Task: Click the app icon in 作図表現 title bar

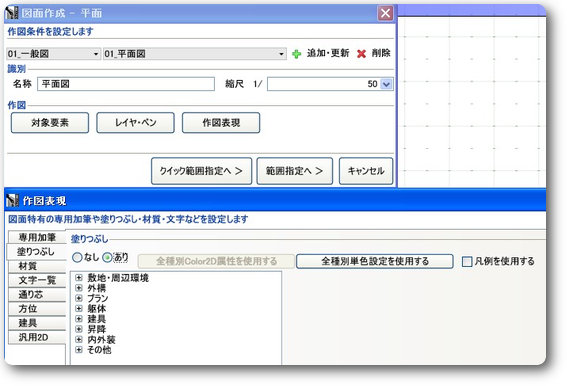Action: 13,200
